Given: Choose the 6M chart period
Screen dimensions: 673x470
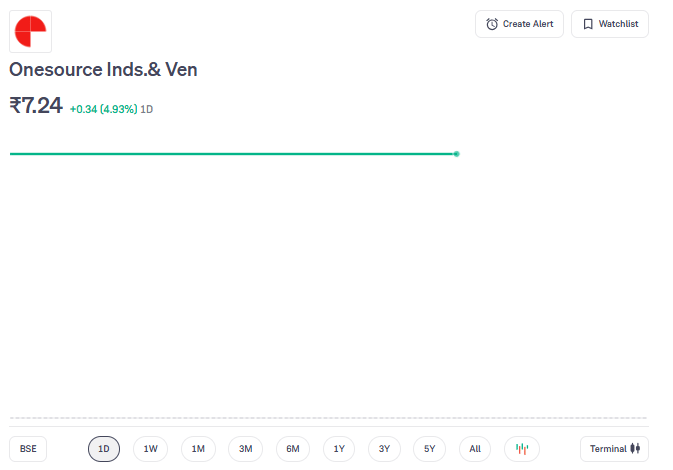Looking at the screenshot, I should click(x=293, y=449).
